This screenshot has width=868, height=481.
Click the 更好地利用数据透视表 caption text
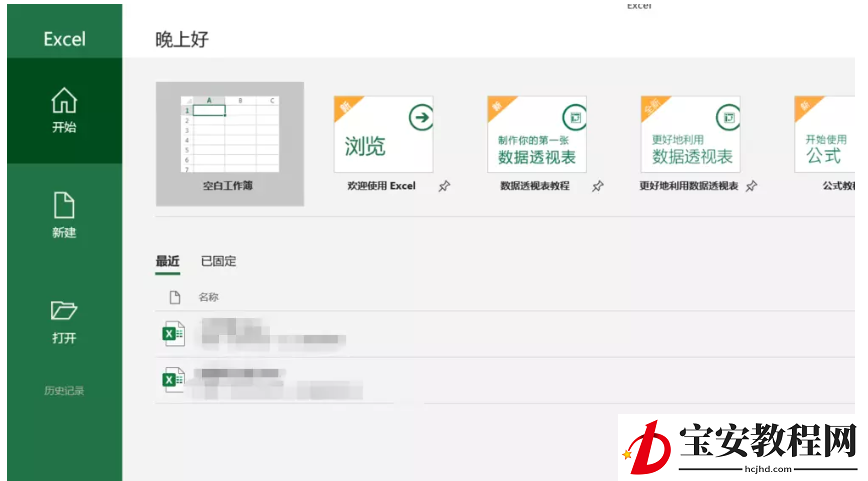coord(689,186)
